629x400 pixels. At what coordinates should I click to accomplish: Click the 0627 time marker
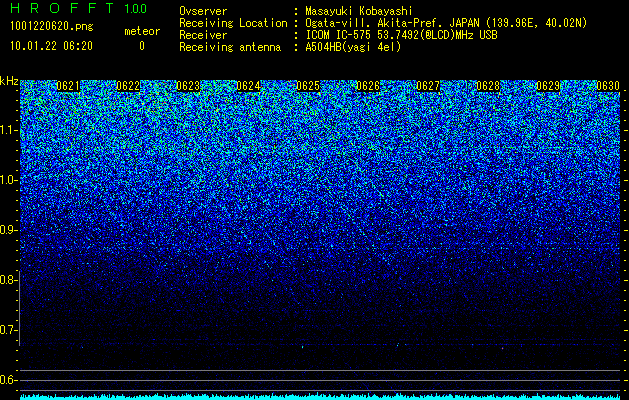tap(428, 86)
